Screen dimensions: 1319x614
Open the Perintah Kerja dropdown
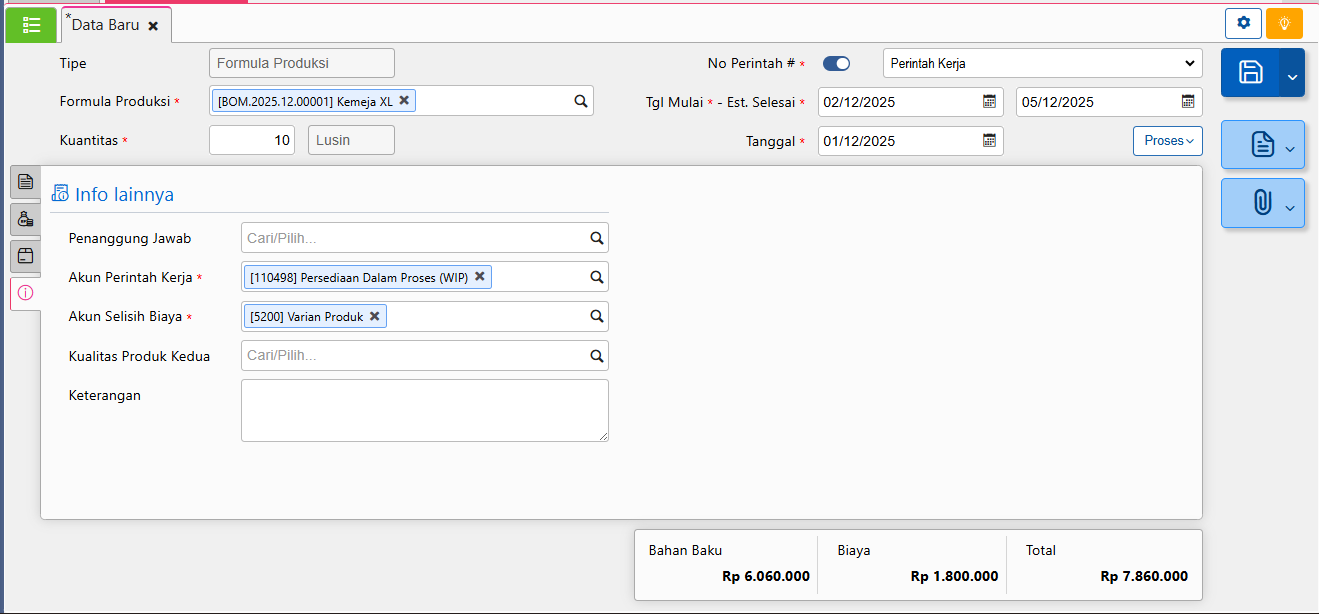[x=1042, y=63]
